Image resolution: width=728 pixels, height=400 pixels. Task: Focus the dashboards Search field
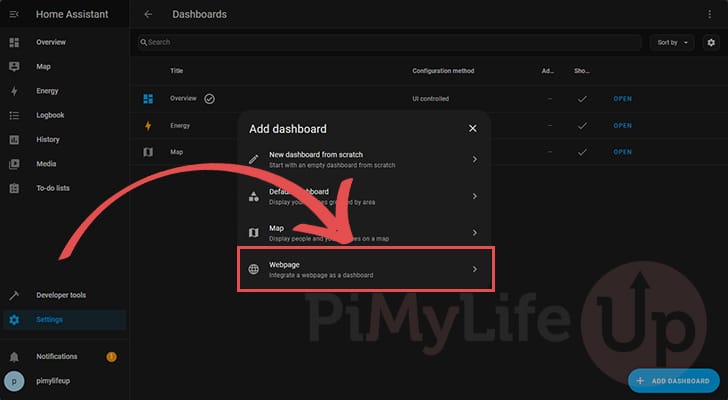(x=390, y=42)
